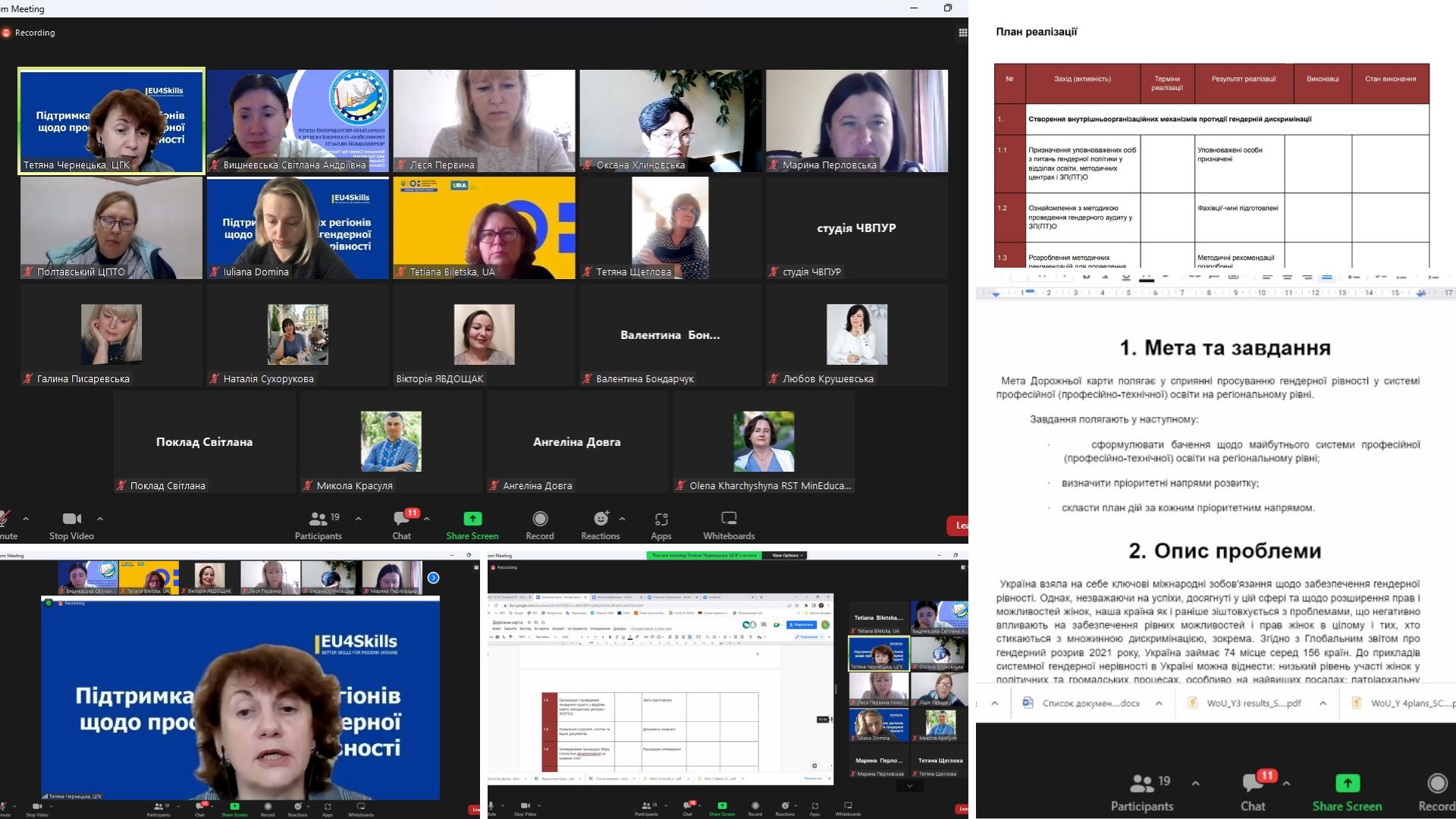Open Reactions in the screen-share Zoom window

pos(785,809)
